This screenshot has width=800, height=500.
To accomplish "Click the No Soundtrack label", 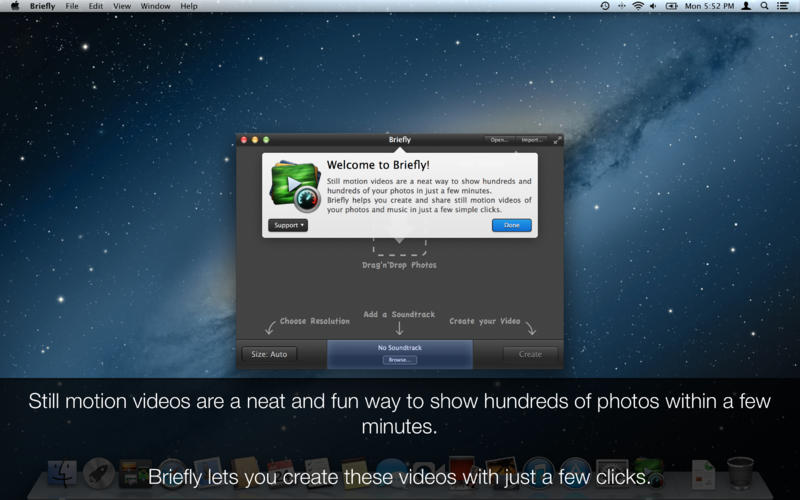I will tap(399, 347).
